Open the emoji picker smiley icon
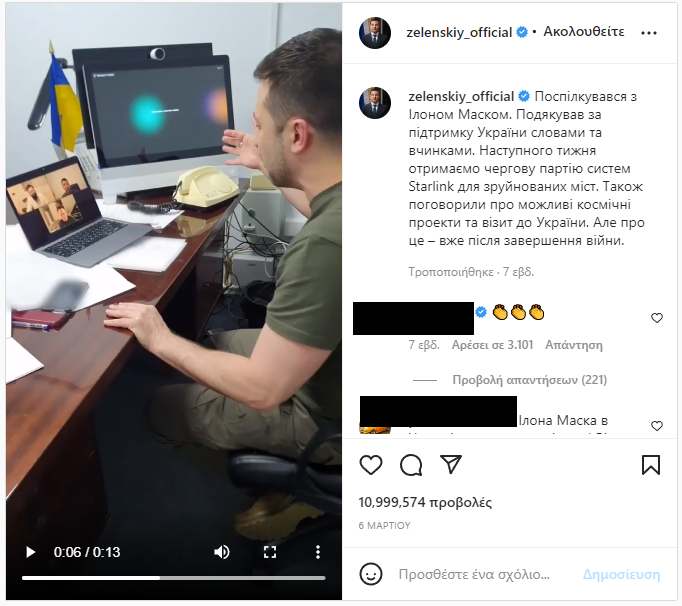 (371, 574)
